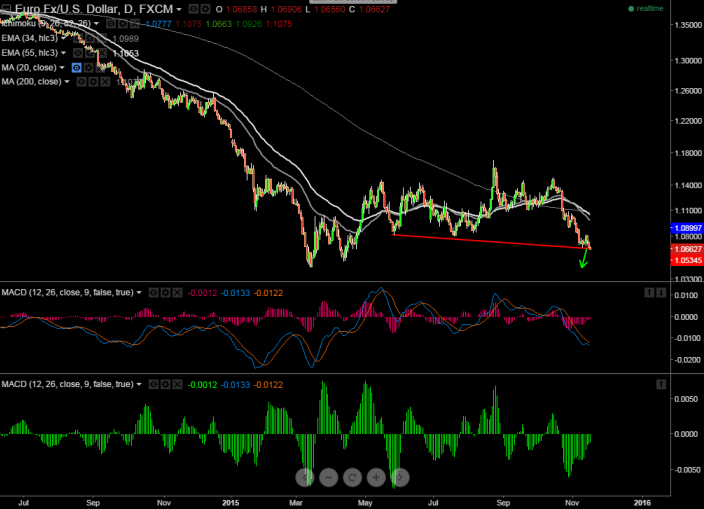The width and height of the screenshot is (704, 509).
Task: Click the Ichimoku indicator label
Action: tap(46, 23)
